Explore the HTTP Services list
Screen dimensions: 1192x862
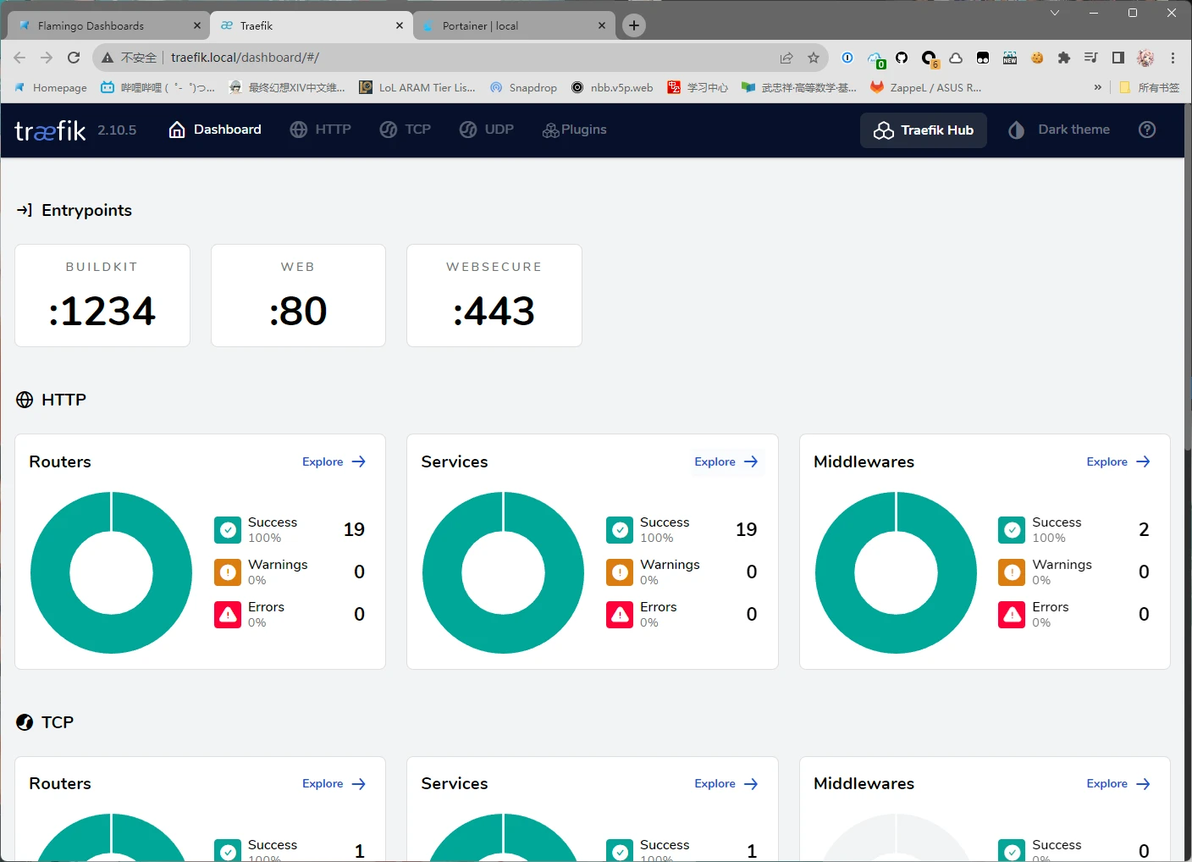coord(726,461)
